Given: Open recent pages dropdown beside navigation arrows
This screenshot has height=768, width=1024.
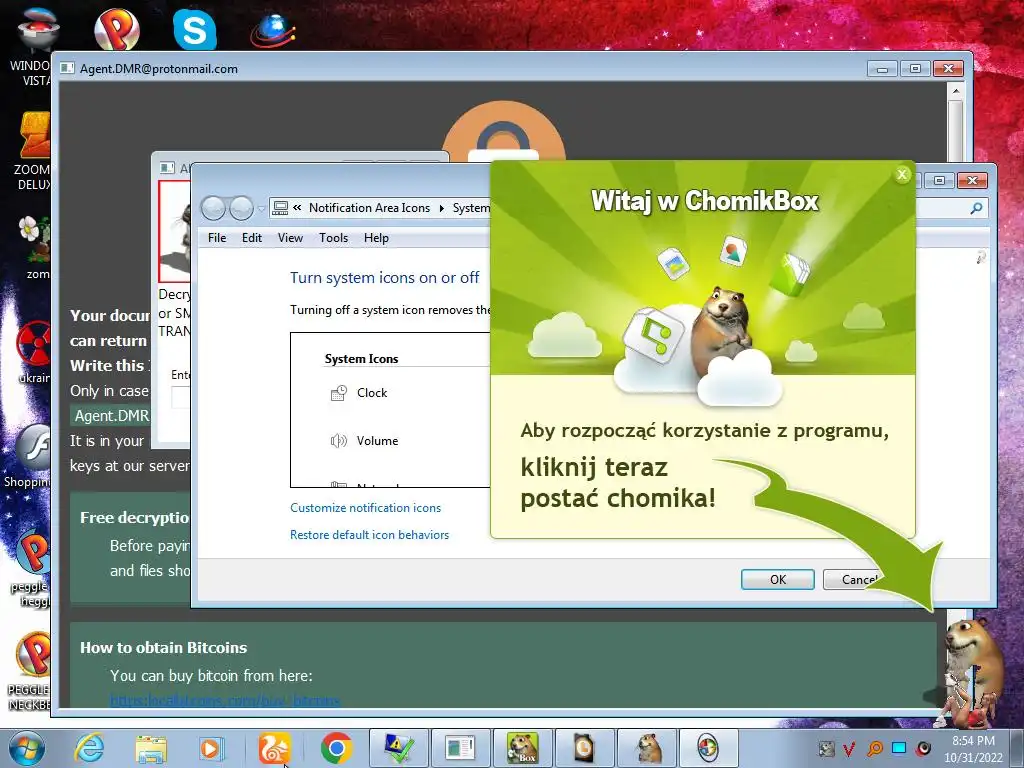Looking at the screenshot, I should click(x=261, y=209).
